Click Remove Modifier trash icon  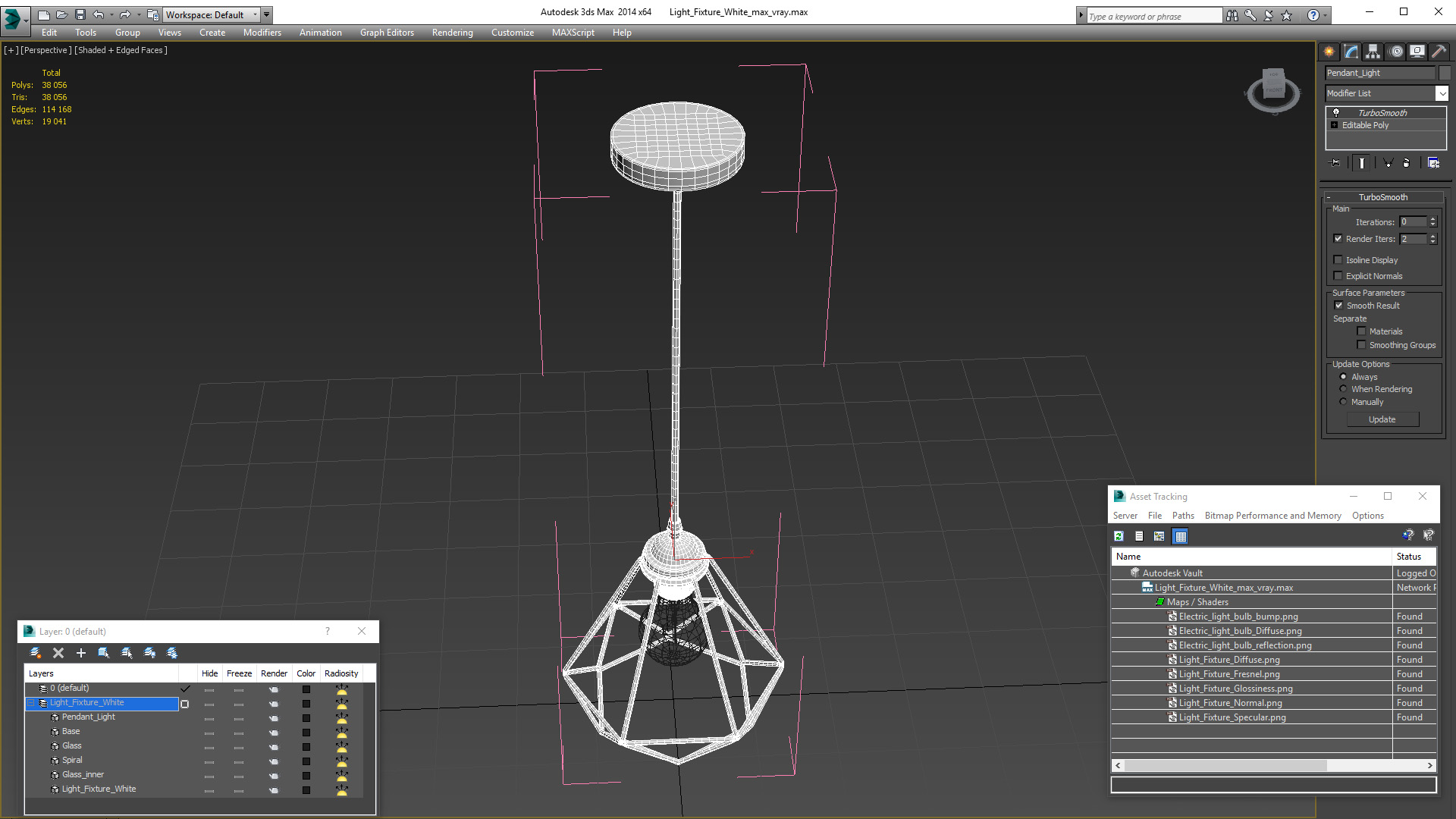(1407, 162)
